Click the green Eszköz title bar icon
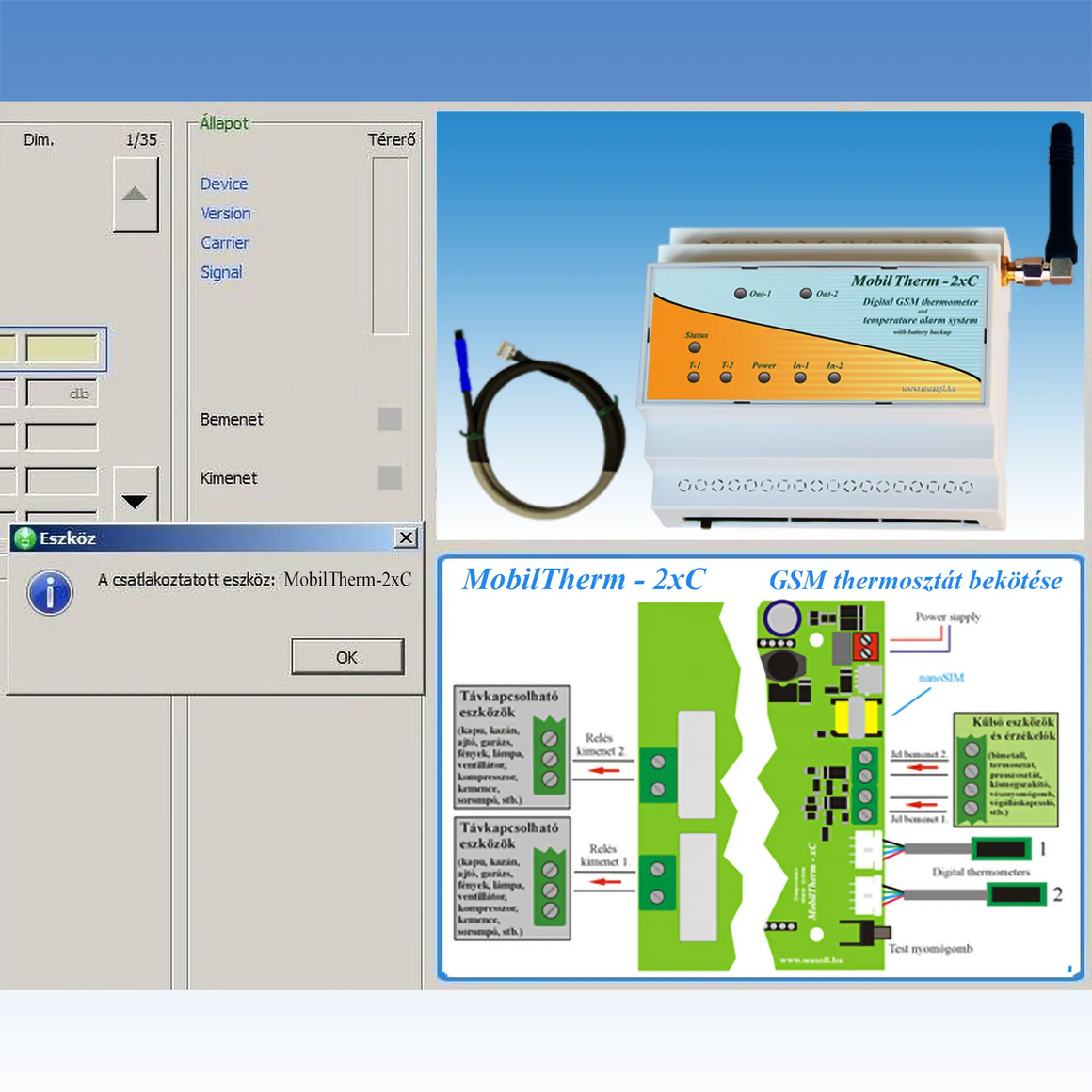This screenshot has height=1092, width=1092. click(x=25, y=538)
